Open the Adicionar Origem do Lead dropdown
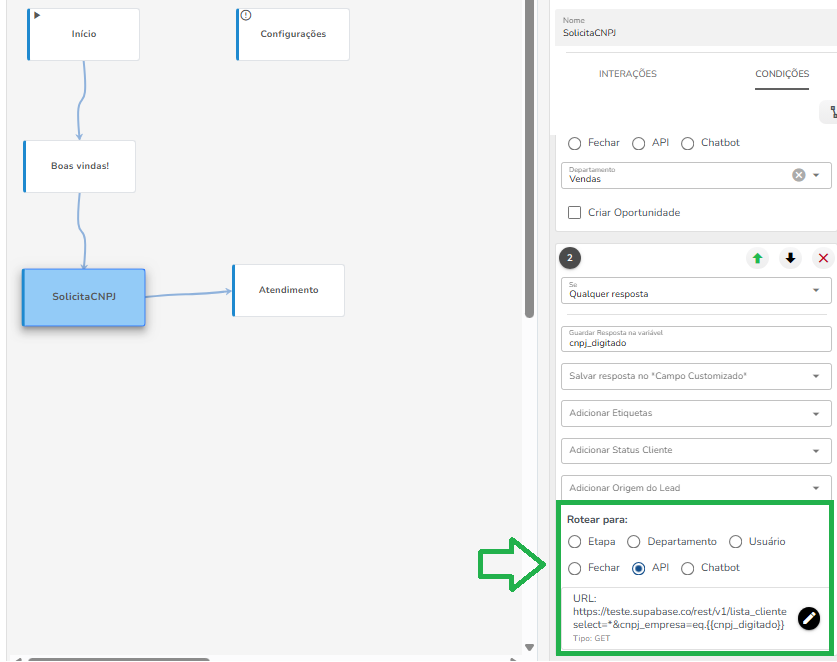The width and height of the screenshot is (837, 662). [x=696, y=487]
